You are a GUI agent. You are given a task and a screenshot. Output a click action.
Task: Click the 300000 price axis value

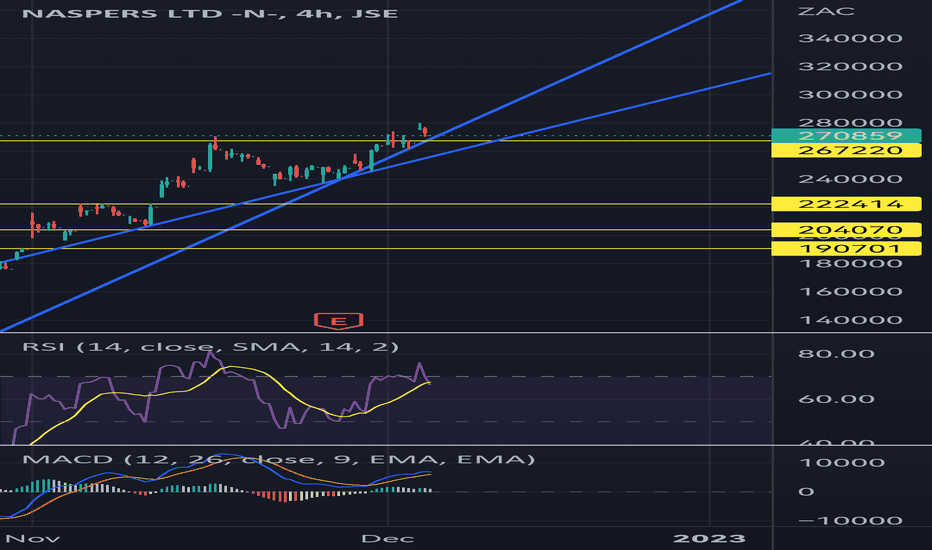click(851, 95)
